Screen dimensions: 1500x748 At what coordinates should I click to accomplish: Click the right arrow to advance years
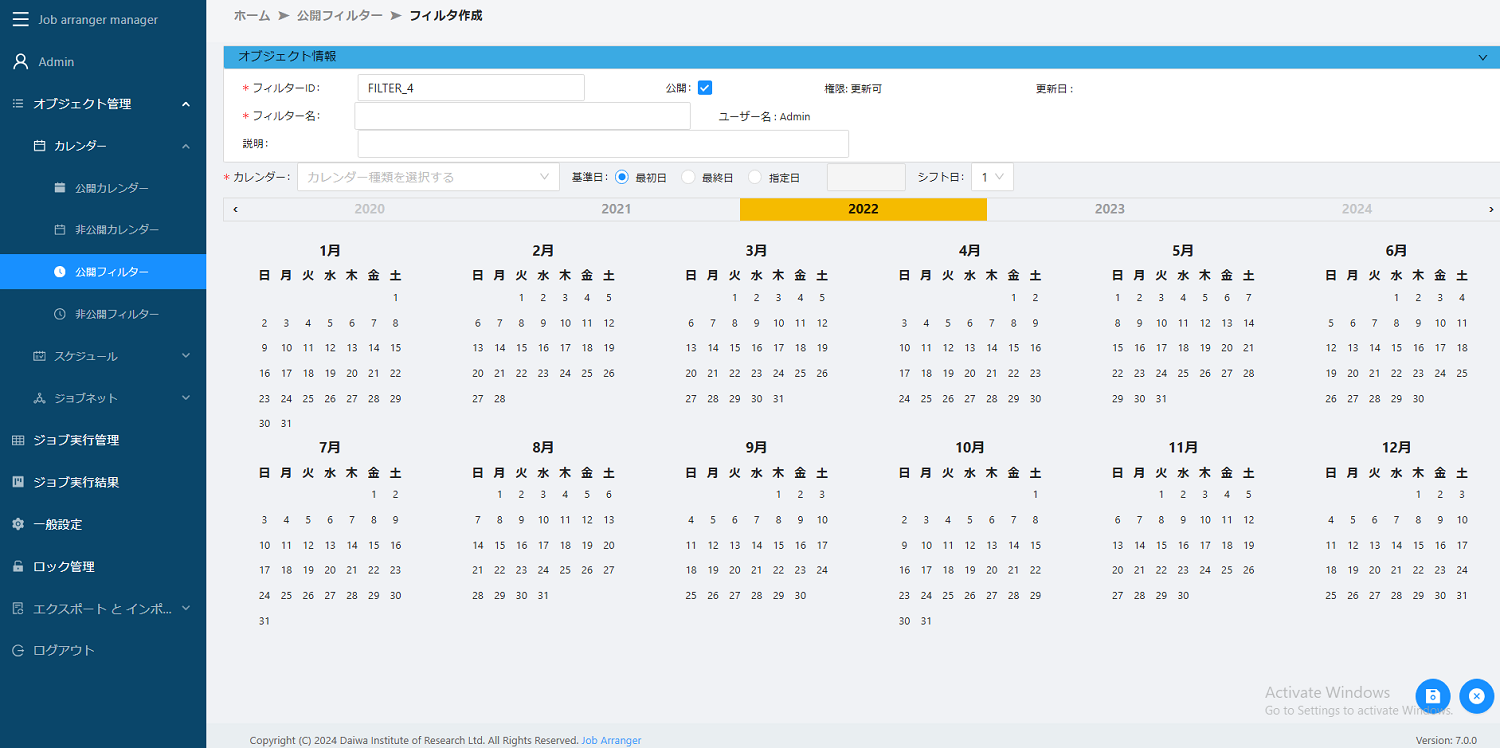click(1491, 209)
